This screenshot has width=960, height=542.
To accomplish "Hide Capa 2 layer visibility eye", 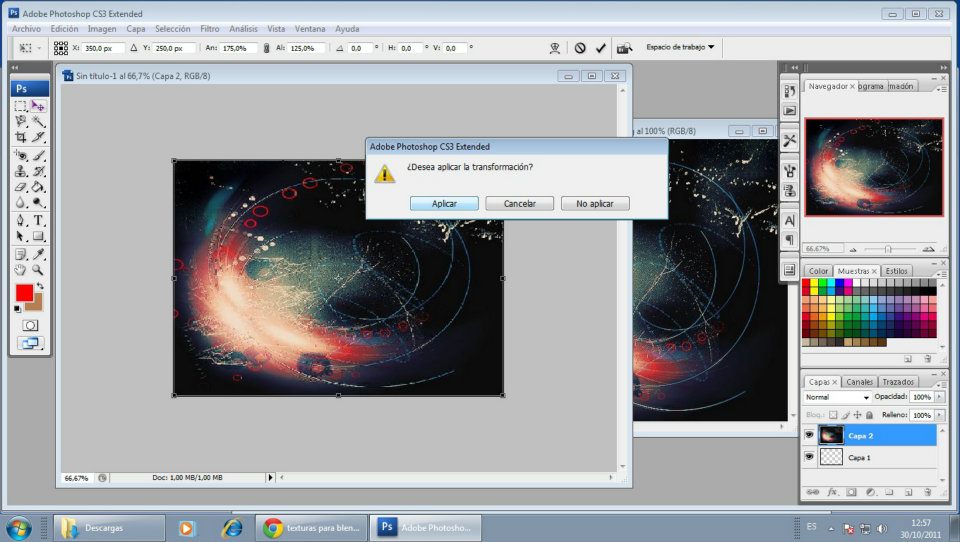I will coord(809,435).
